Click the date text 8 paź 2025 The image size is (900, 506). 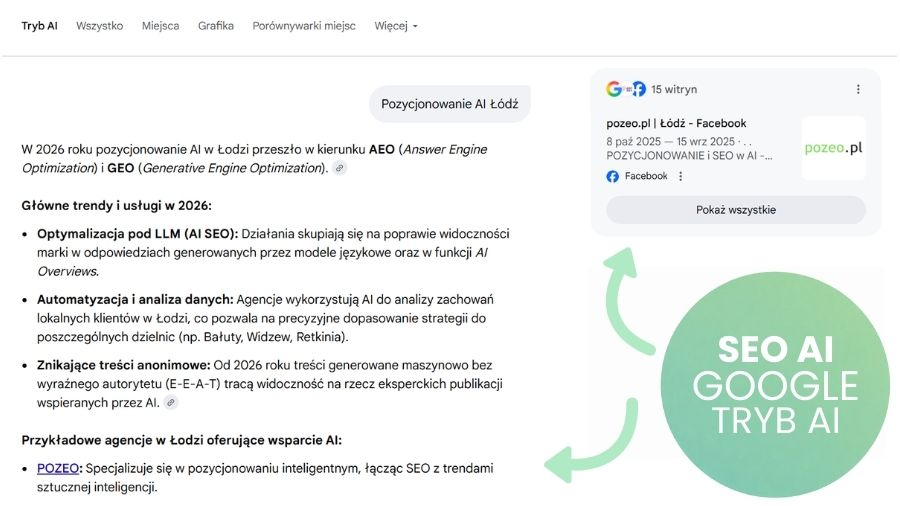(634, 141)
